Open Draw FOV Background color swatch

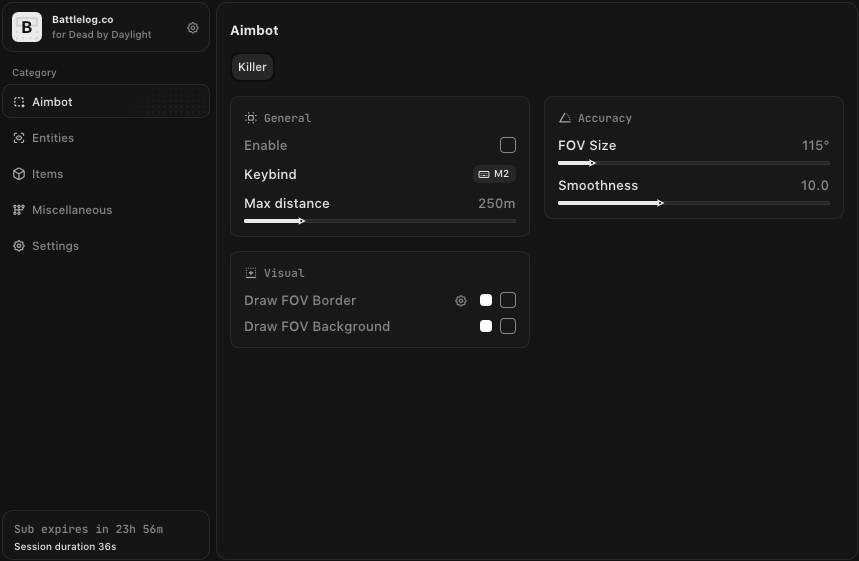486,326
